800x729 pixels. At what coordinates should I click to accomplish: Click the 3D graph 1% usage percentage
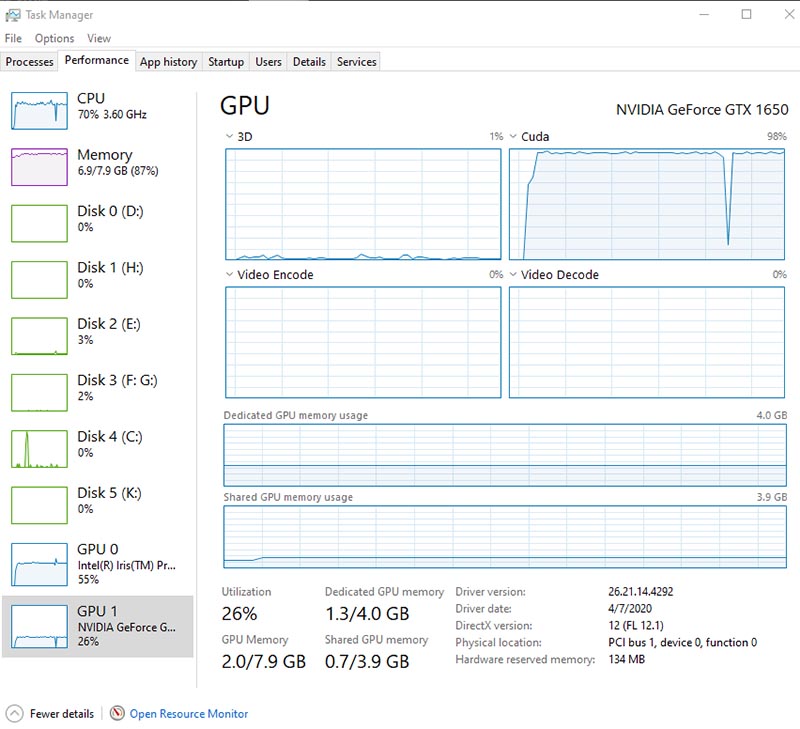click(x=496, y=136)
